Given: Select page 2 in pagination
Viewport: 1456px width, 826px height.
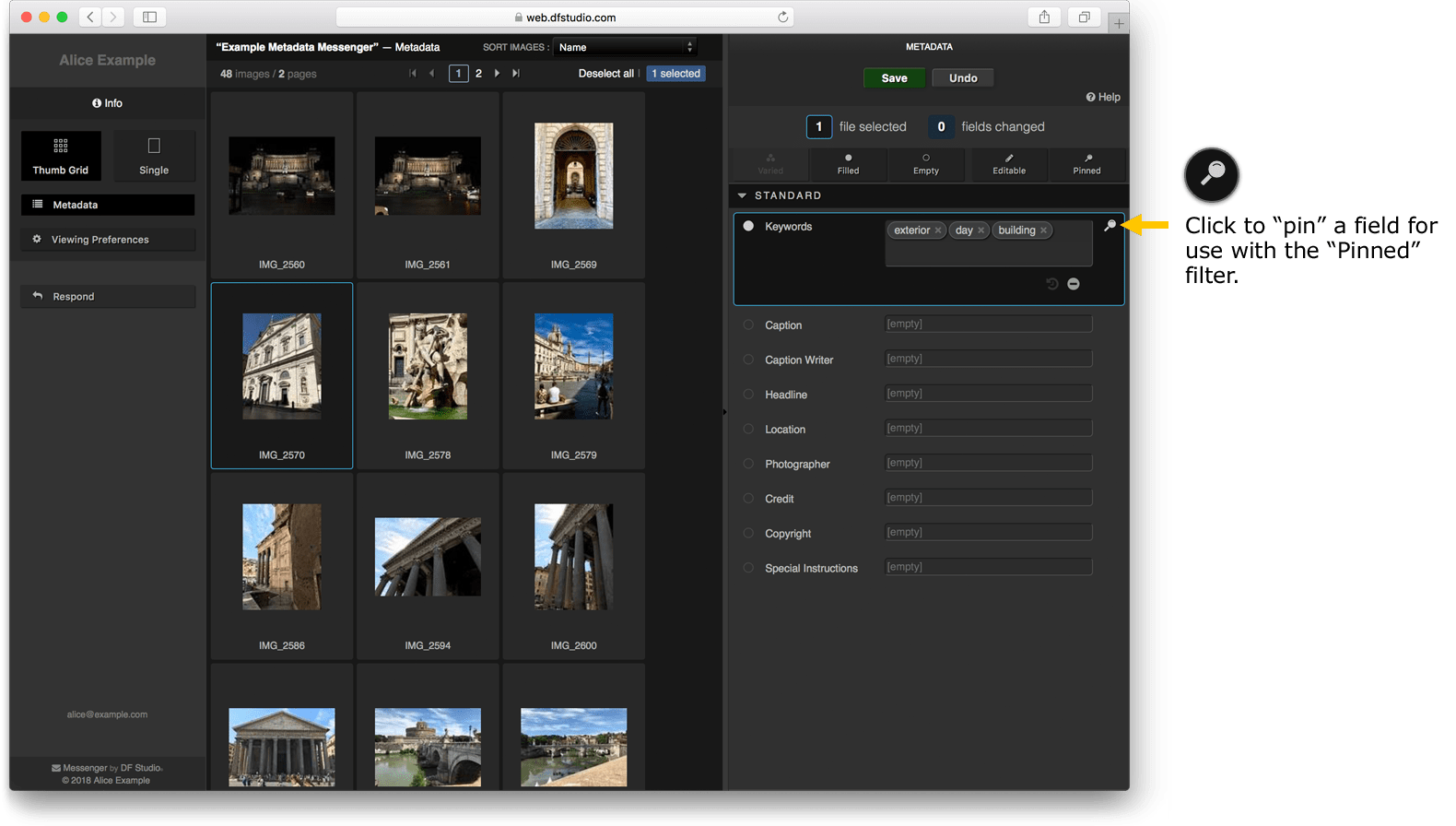Looking at the screenshot, I should coord(478,74).
